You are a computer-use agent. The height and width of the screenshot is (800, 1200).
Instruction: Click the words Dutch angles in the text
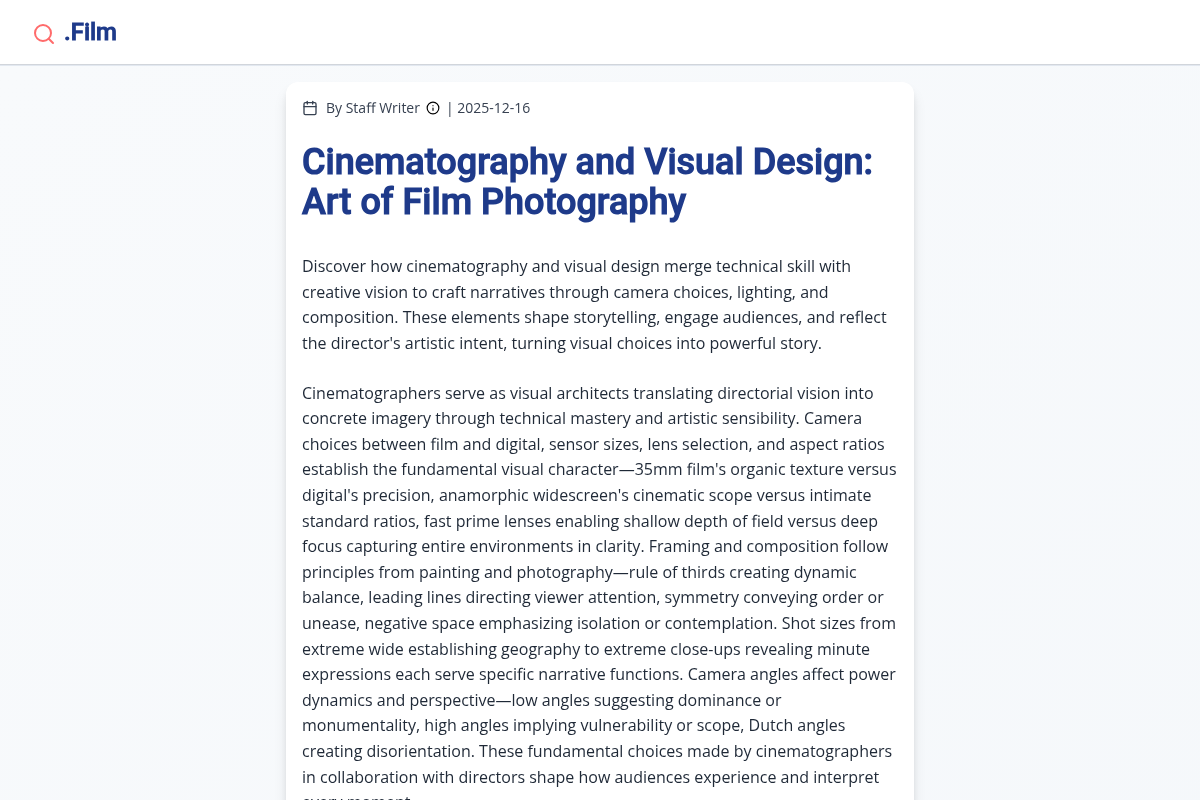796,725
